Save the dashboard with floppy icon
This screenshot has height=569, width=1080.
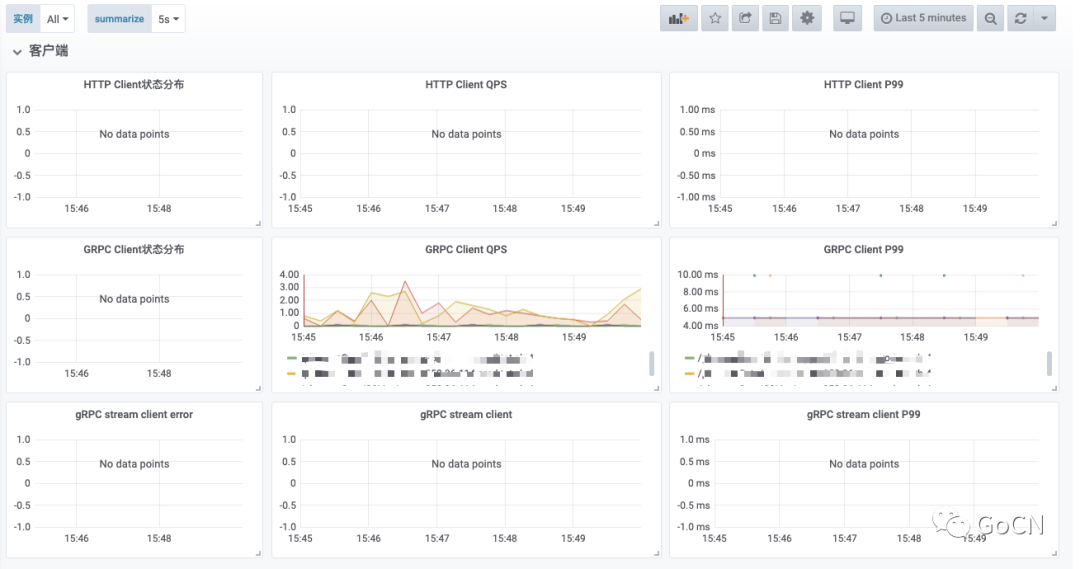click(x=775, y=19)
